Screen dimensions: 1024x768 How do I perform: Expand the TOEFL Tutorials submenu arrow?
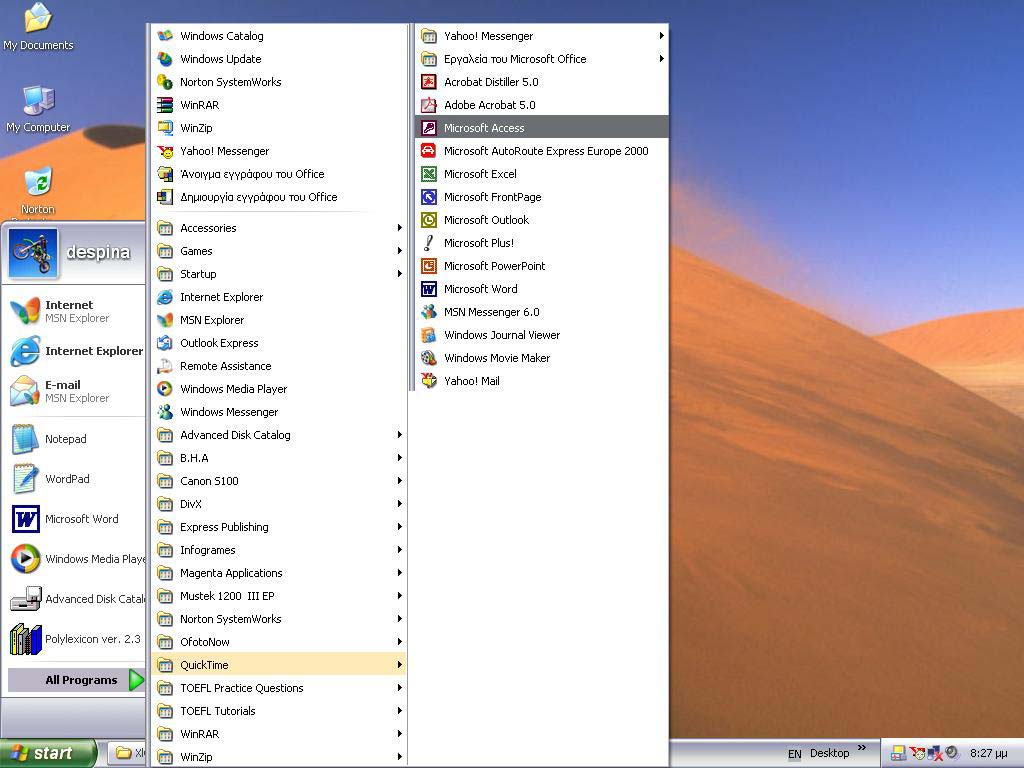[x=400, y=711]
